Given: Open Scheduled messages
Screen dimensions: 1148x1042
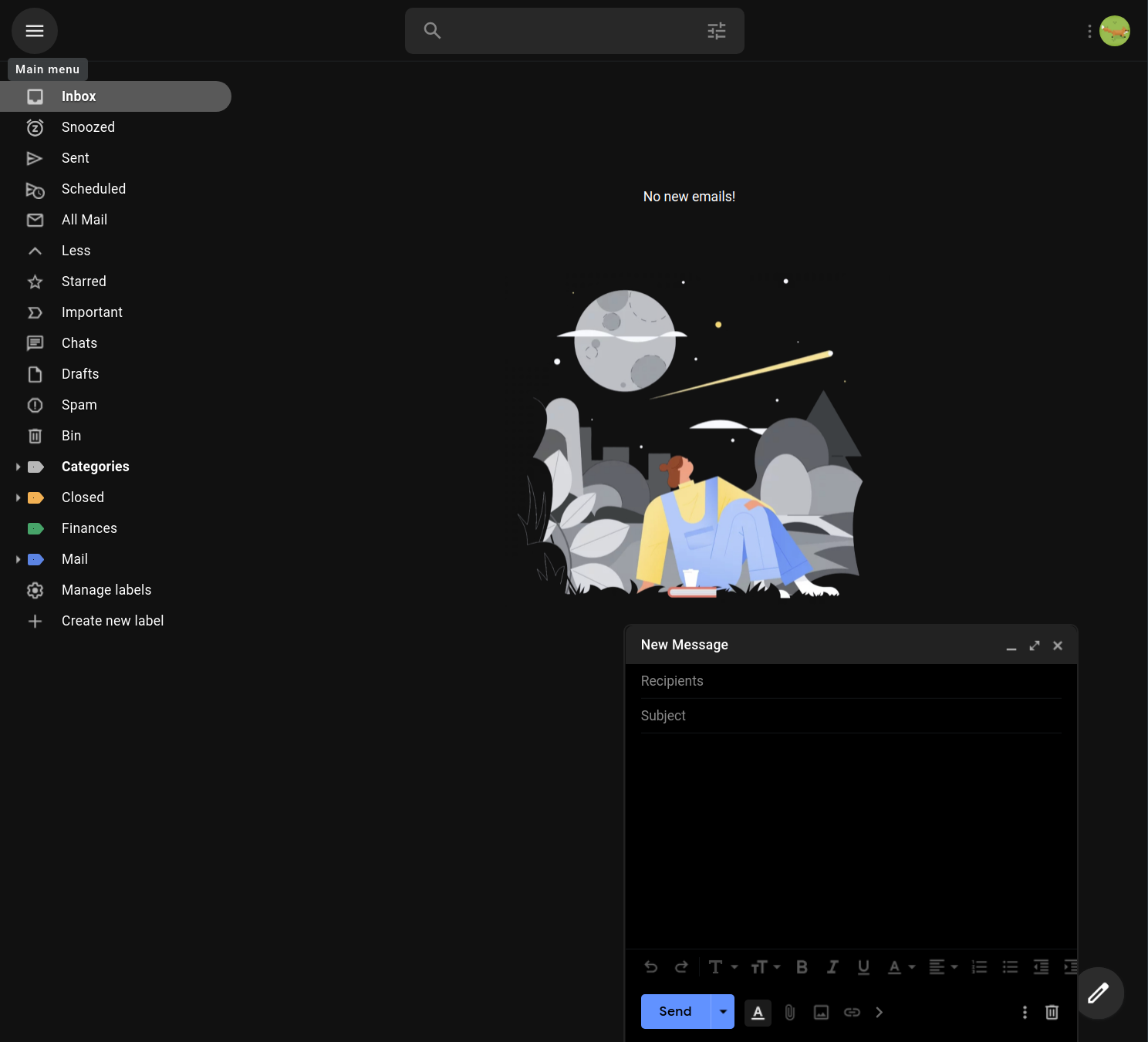Looking at the screenshot, I should tap(116, 189).
